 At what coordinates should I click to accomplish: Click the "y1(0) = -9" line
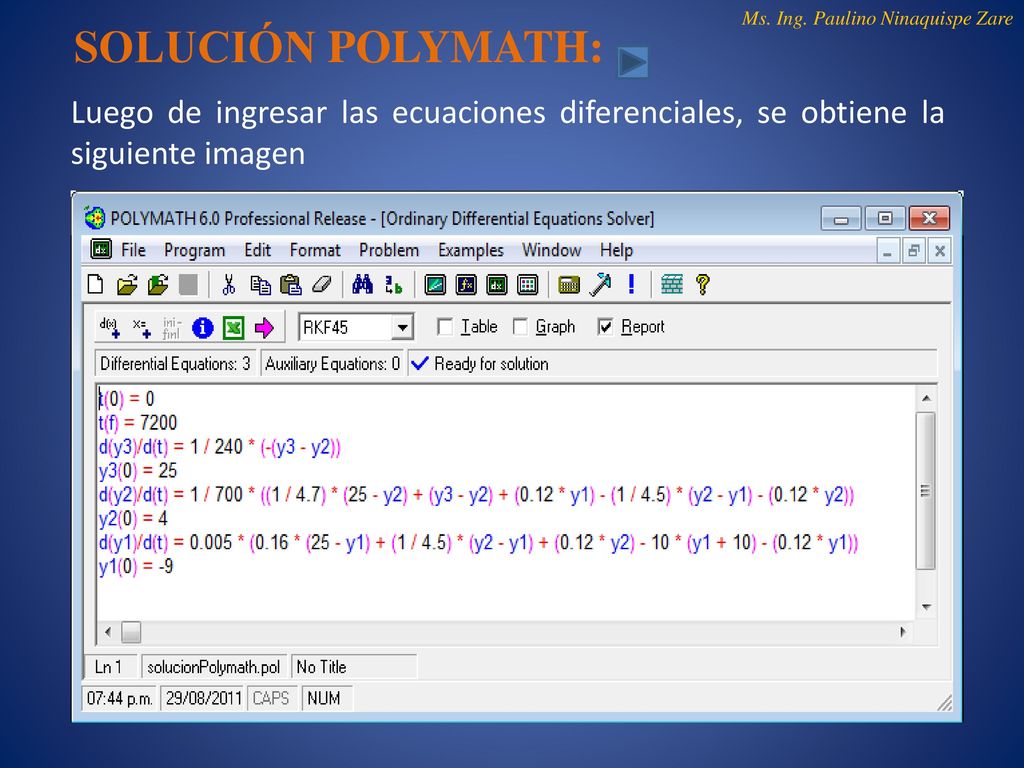(x=136, y=566)
